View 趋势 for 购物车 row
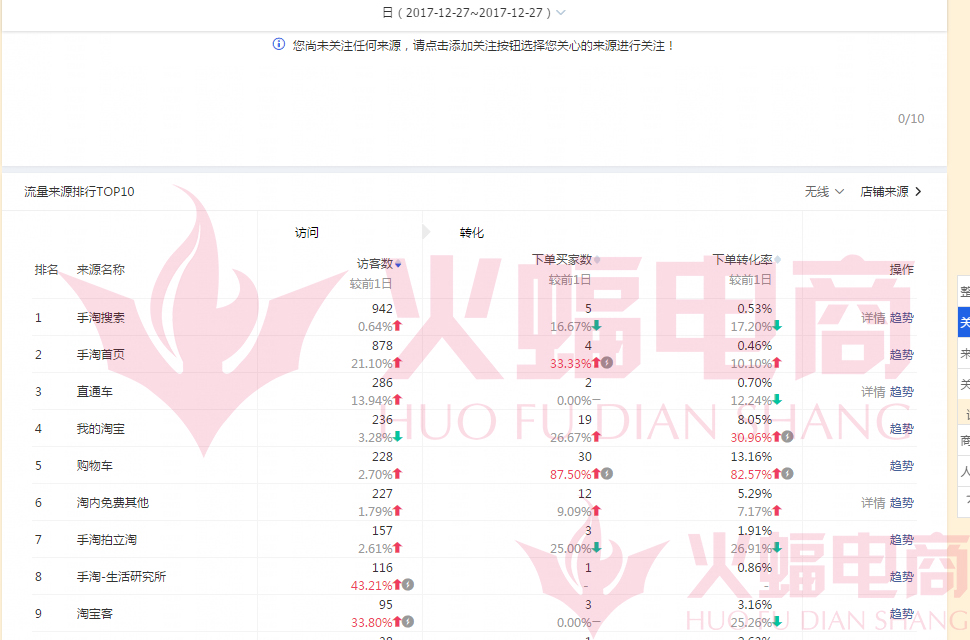The height and width of the screenshot is (640, 970). pos(901,466)
